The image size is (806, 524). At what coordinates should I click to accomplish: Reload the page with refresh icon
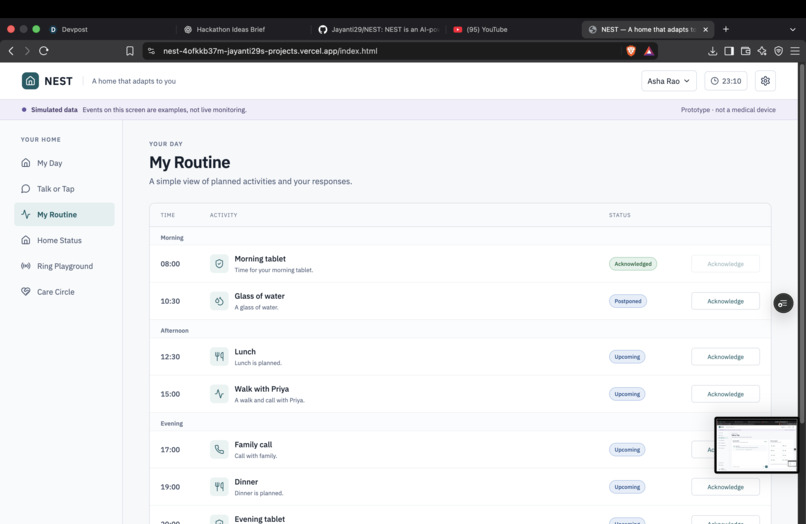[44, 51]
